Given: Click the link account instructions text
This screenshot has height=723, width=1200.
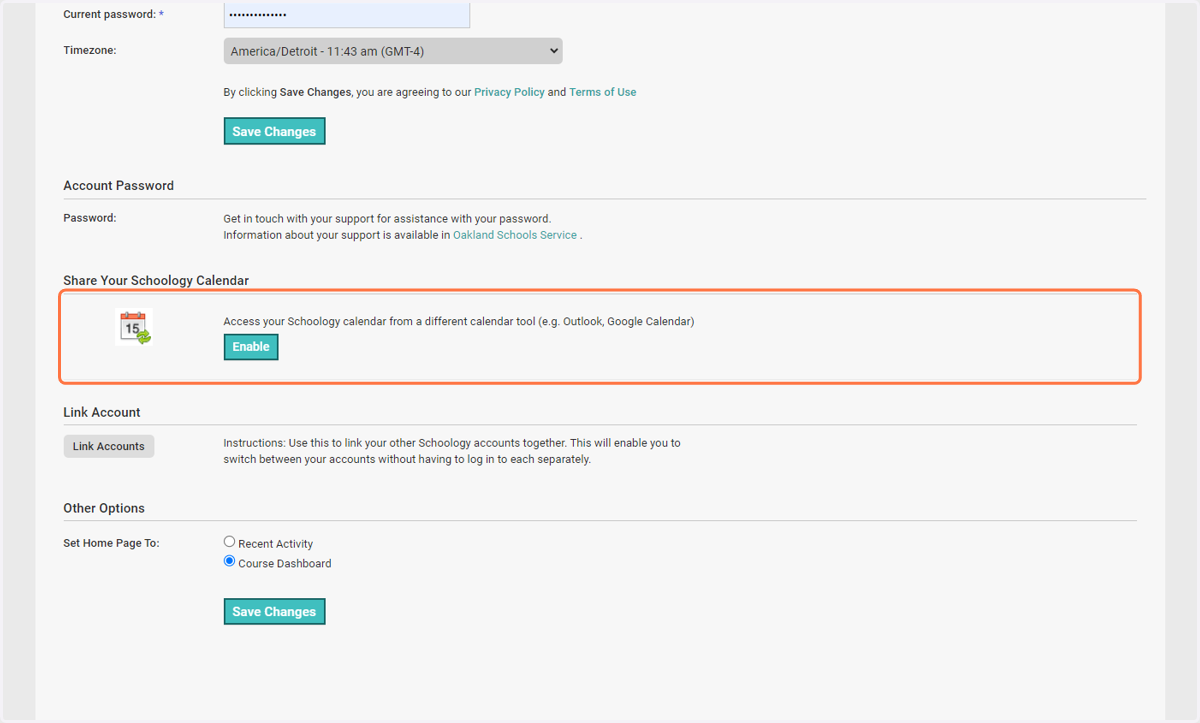Looking at the screenshot, I should click(x=452, y=451).
